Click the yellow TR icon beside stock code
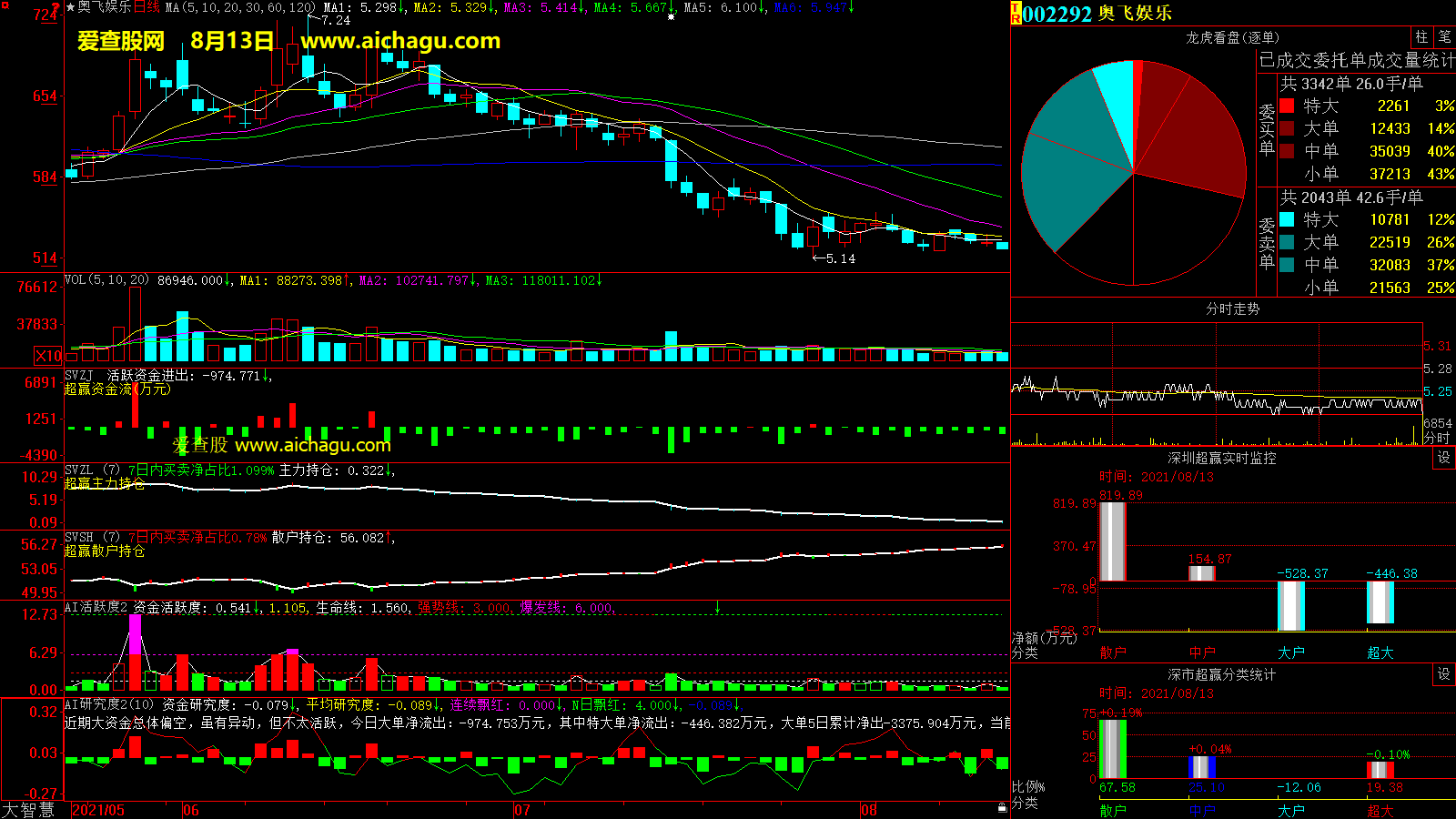This screenshot has width=1456, height=819. click(1016, 13)
